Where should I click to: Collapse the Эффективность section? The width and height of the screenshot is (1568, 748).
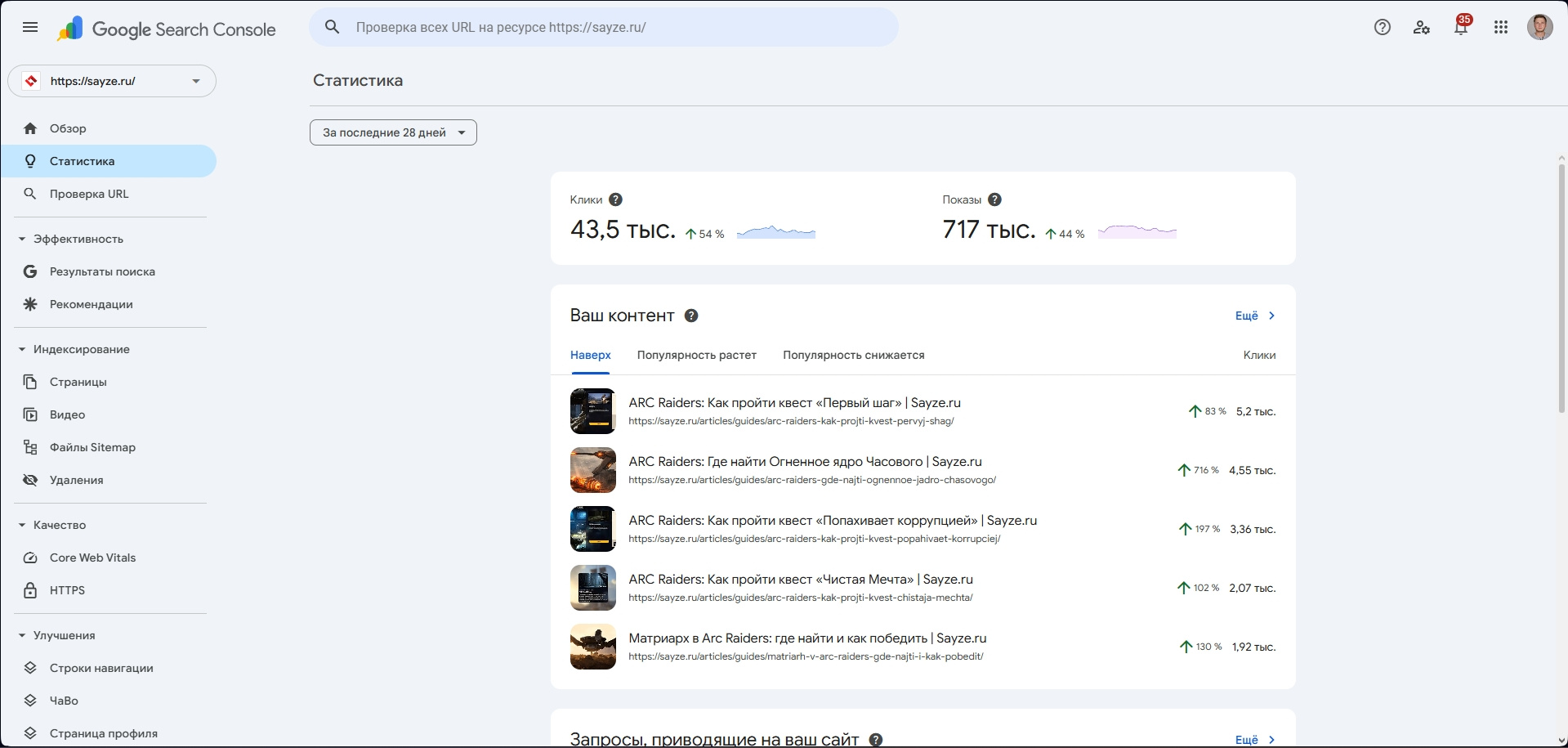coord(22,239)
